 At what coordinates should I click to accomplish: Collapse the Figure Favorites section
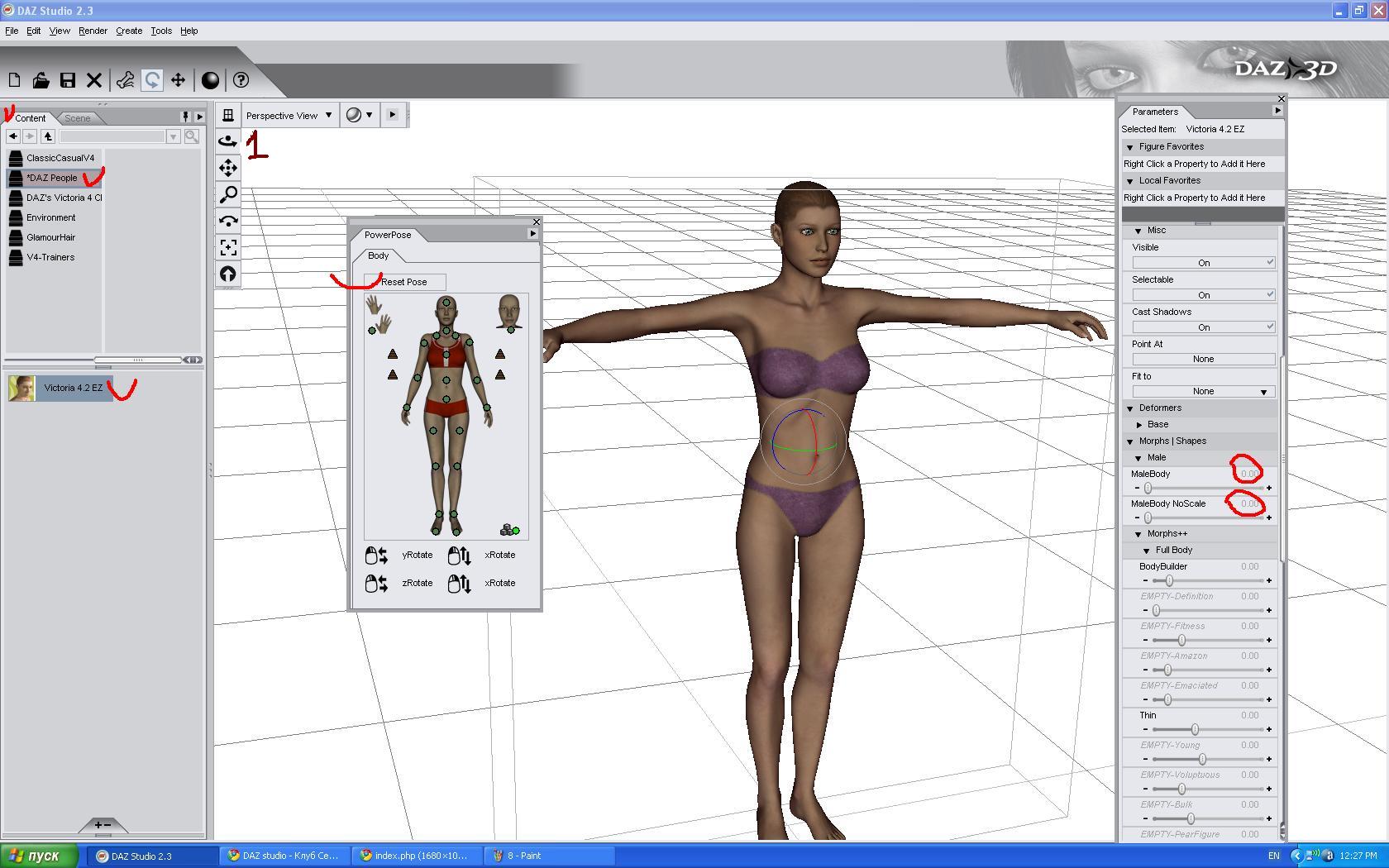1129,147
